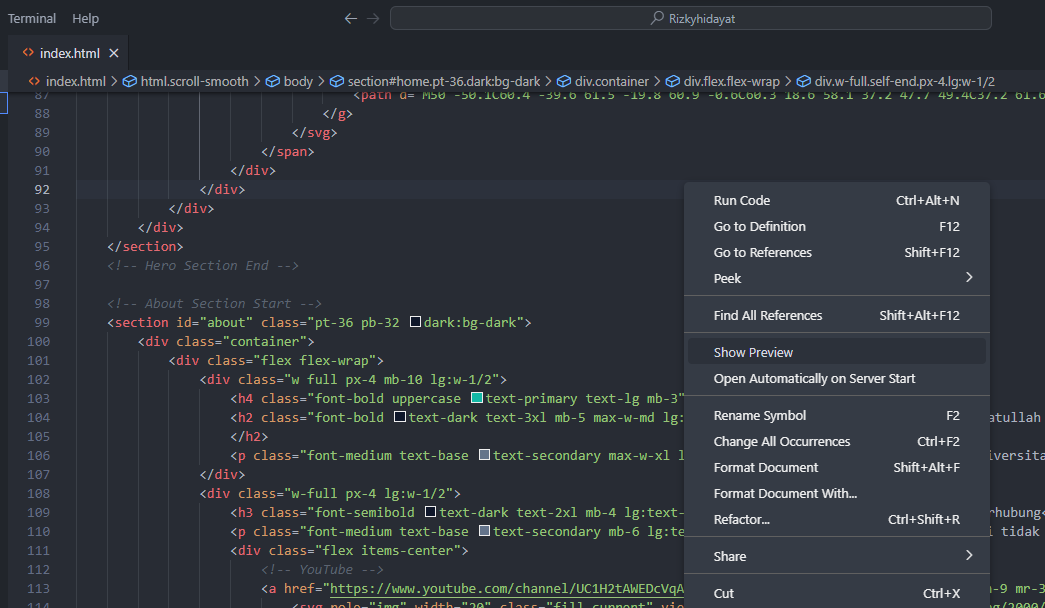Open the Terminal menu

(x=31, y=18)
